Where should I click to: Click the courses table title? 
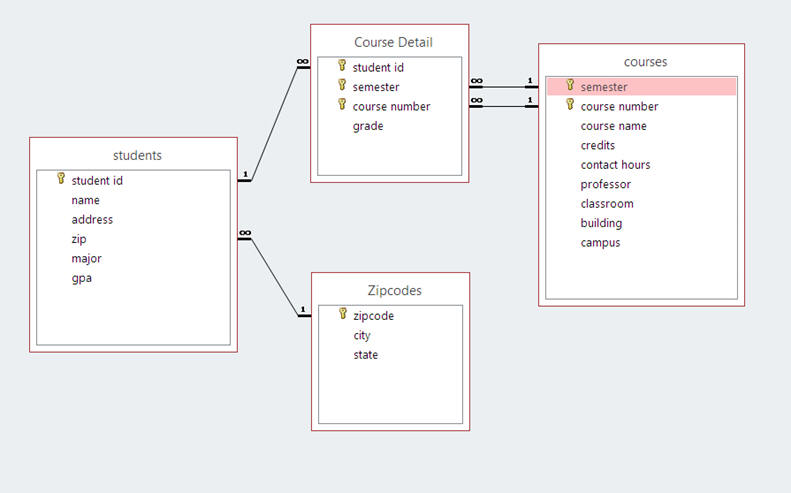(x=643, y=62)
